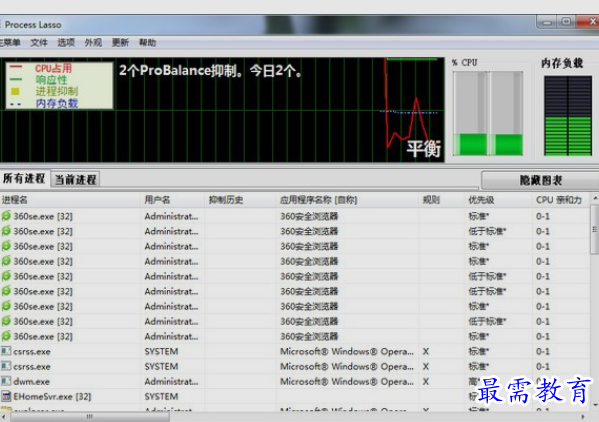Click SYSTEM user in EHomeSvr.exe row
The width and height of the screenshot is (599, 422).
click(x=161, y=397)
